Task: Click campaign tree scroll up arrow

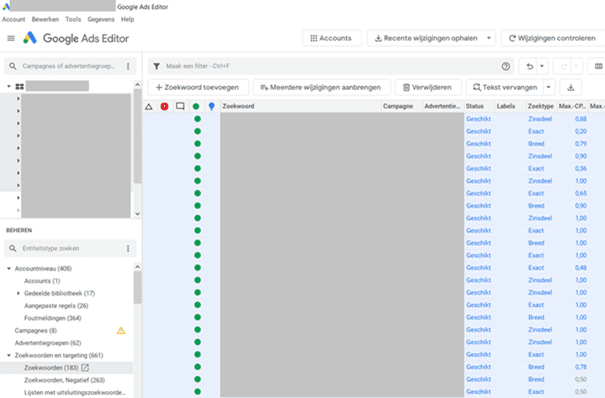Action: [137, 84]
